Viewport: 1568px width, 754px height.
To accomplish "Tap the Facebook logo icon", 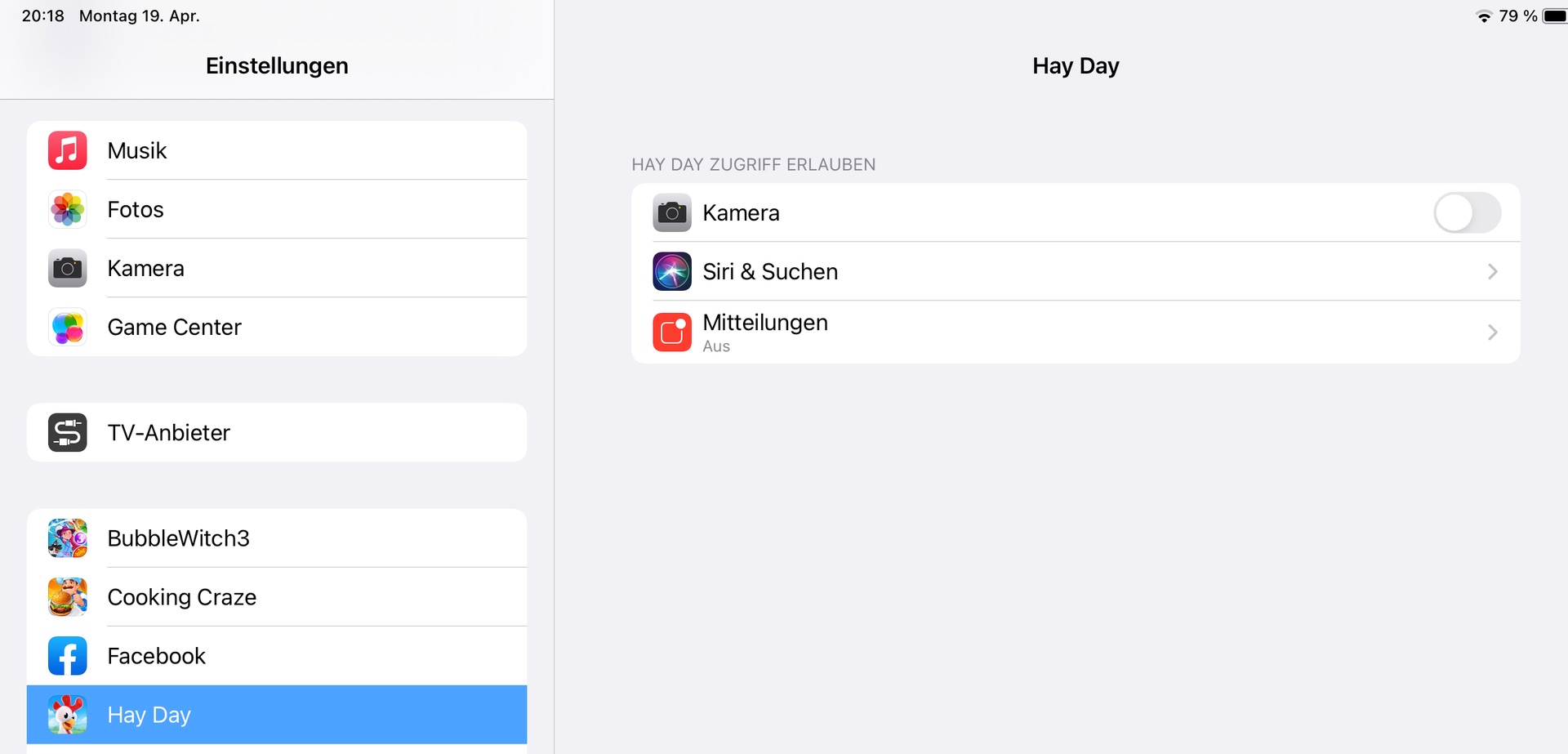I will [67, 656].
